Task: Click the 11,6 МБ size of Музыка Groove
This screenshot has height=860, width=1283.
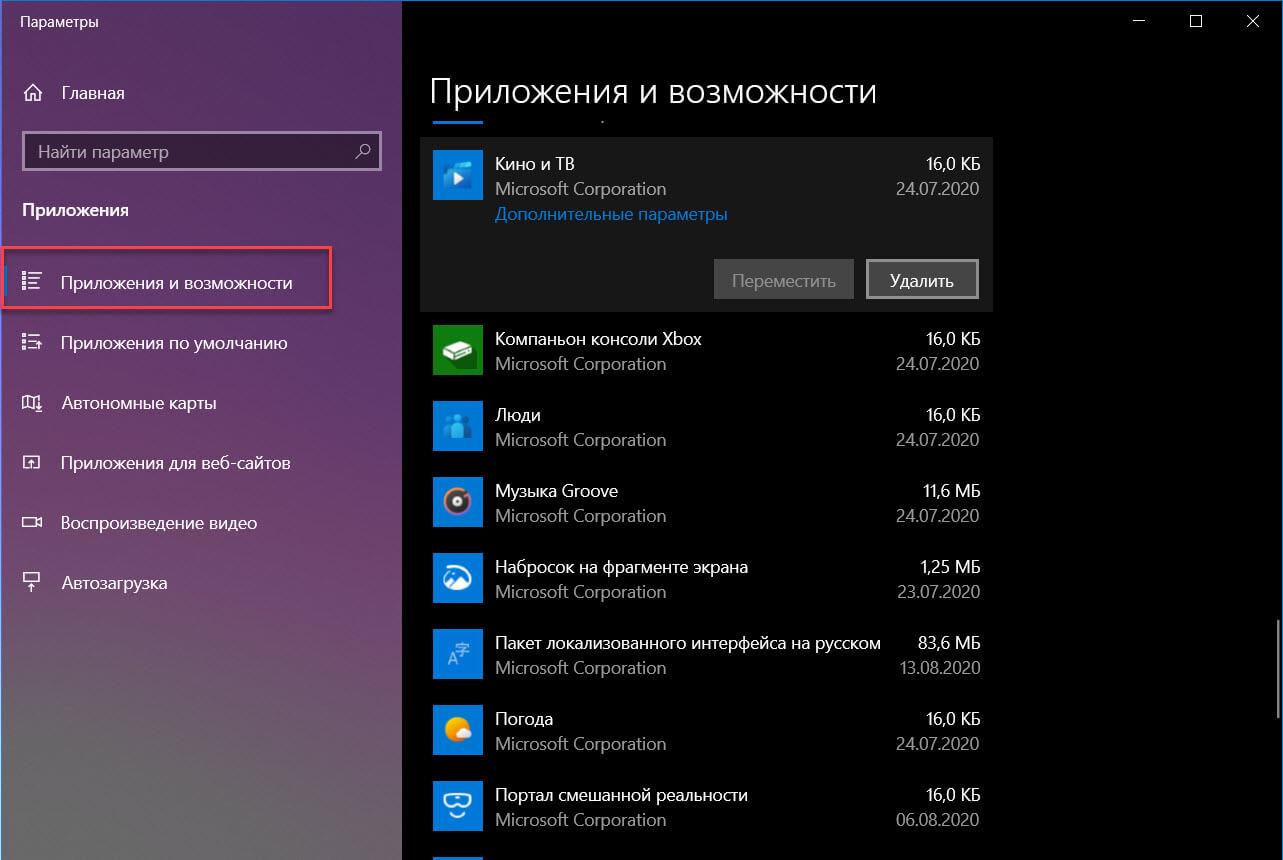Action: click(952, 491)
